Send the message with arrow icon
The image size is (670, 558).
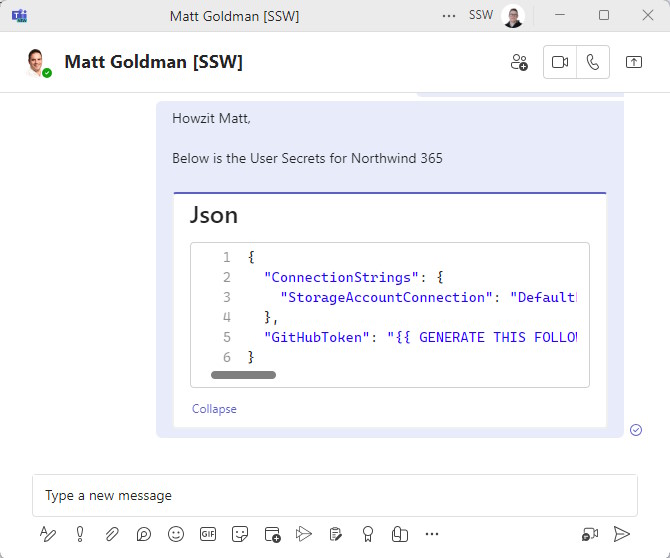coord(622,534)
